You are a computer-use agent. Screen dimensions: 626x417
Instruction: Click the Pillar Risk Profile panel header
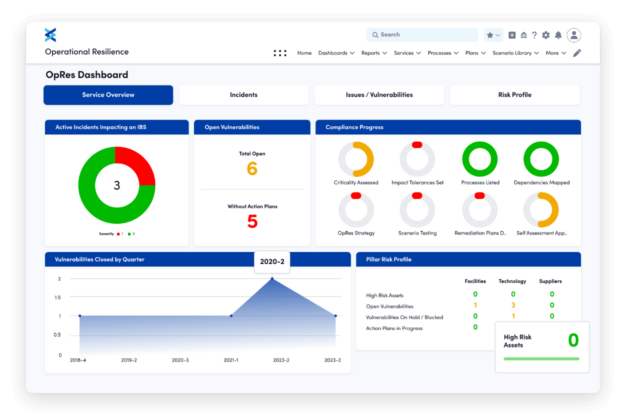point(468,259)
